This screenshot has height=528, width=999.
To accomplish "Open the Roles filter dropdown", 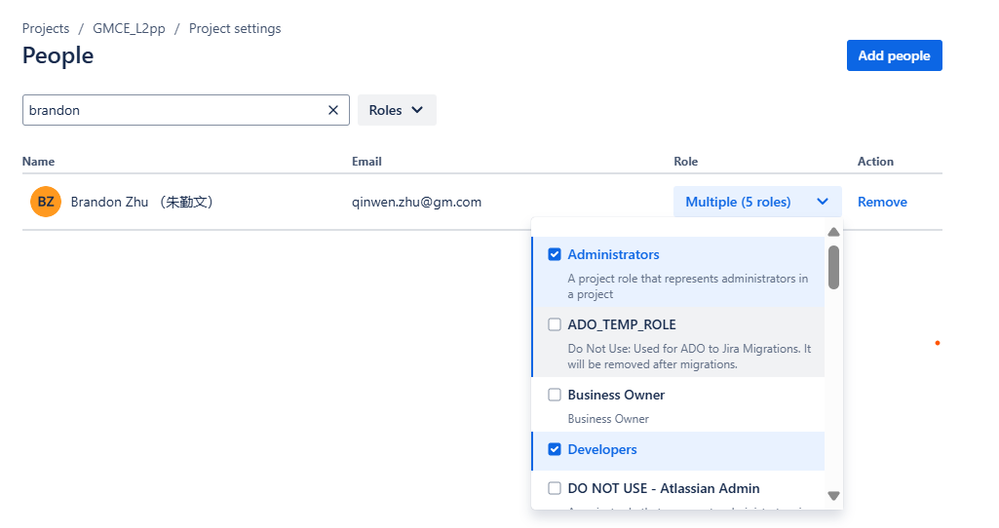I will point(397,110).
